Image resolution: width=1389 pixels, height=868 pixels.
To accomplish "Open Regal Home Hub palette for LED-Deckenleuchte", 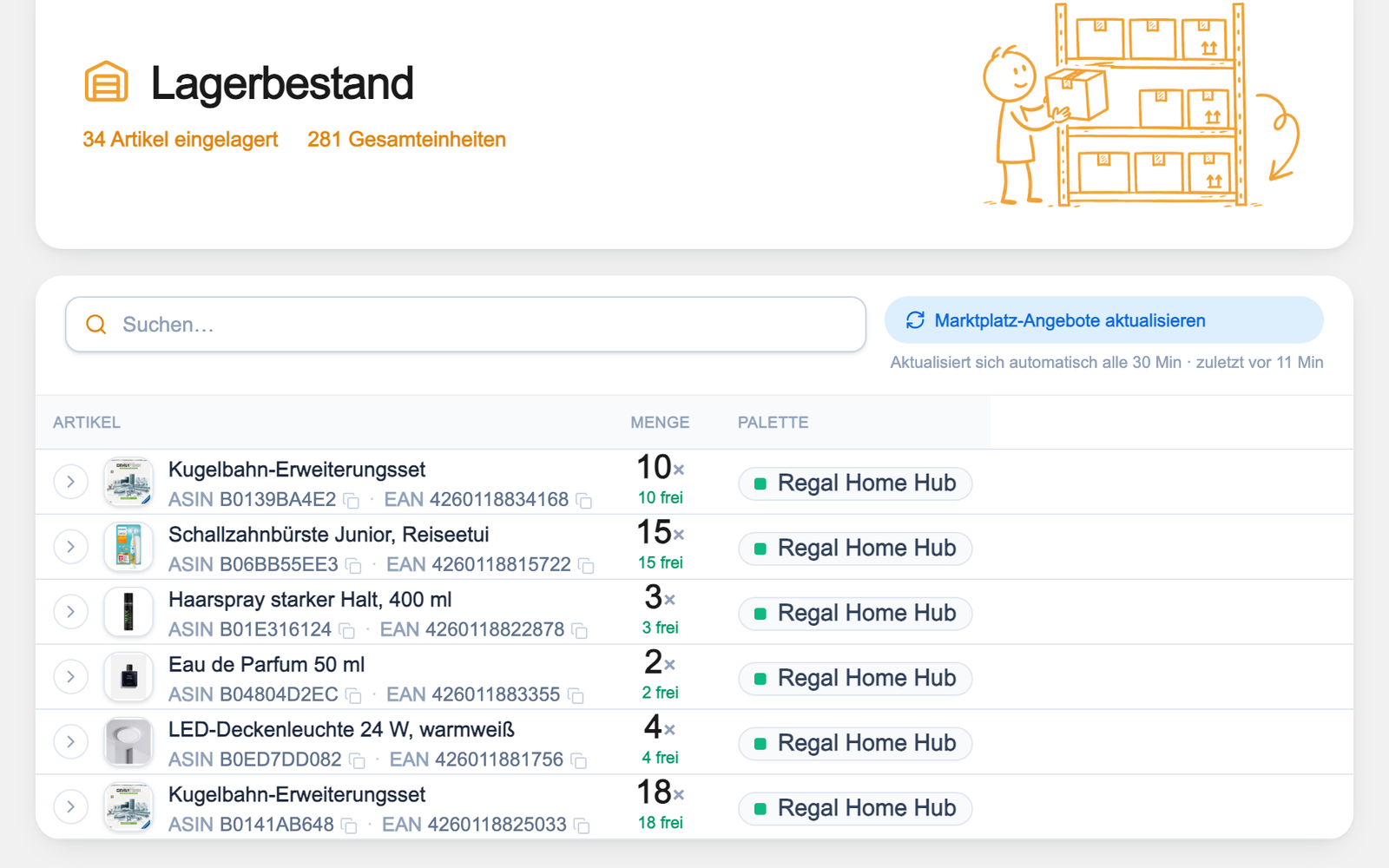I will coord(855,744).
